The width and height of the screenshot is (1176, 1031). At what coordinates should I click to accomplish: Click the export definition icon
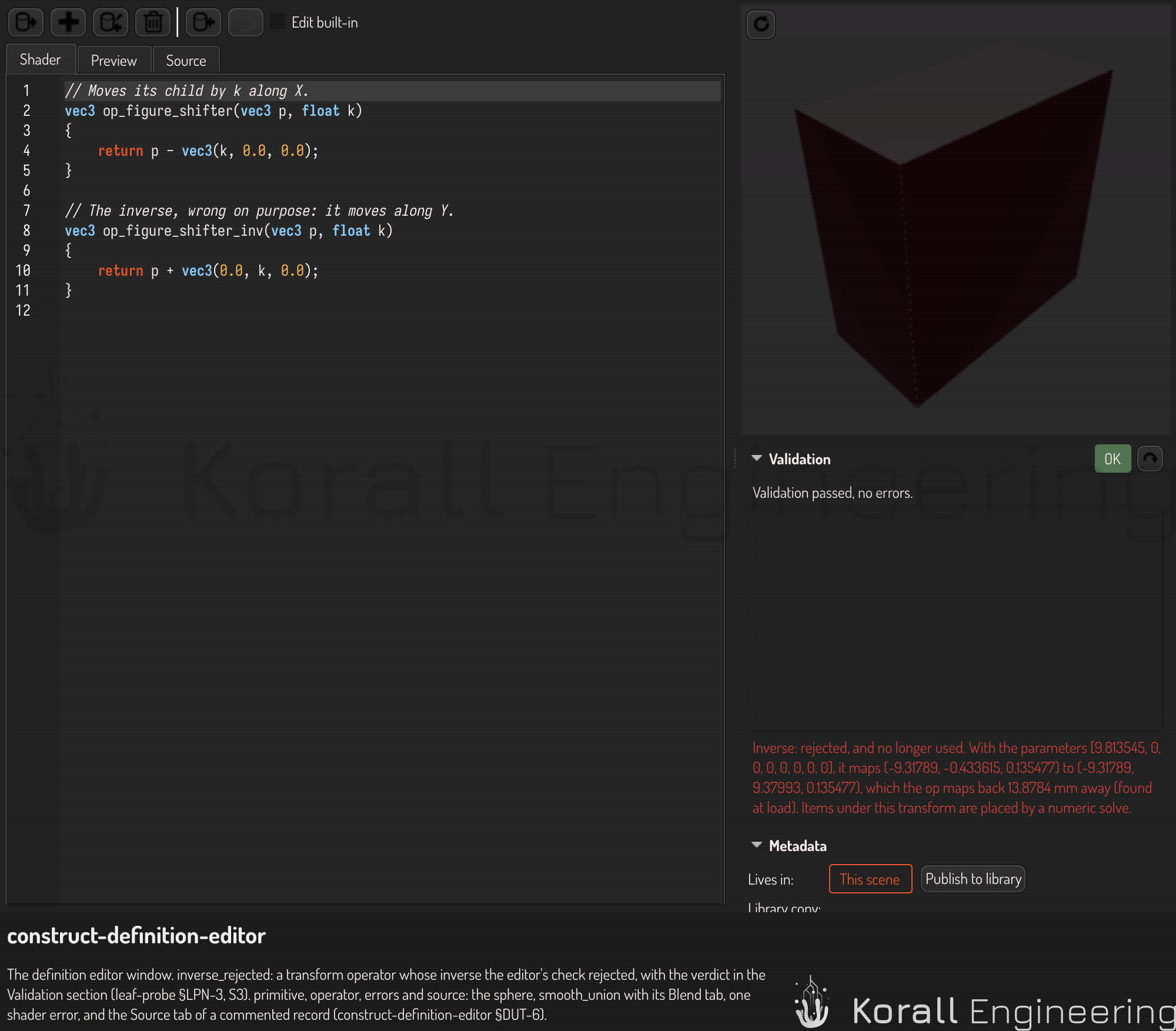click(25, 23)
